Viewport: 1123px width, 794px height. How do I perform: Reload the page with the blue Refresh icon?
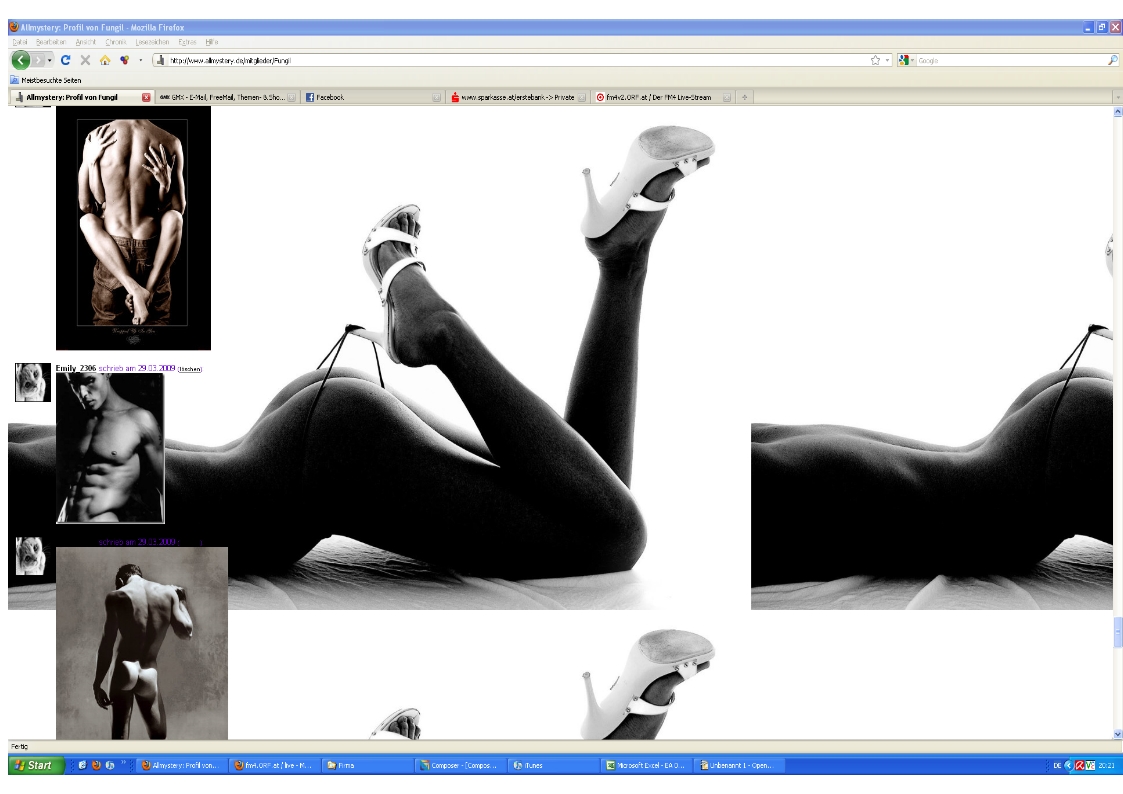(66, 60)
